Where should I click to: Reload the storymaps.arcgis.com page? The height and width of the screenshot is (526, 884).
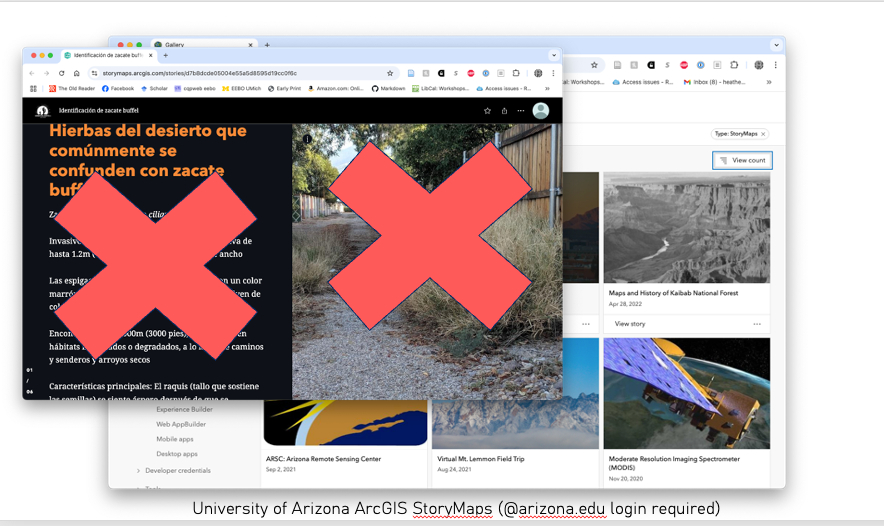(x=61, y=73)
